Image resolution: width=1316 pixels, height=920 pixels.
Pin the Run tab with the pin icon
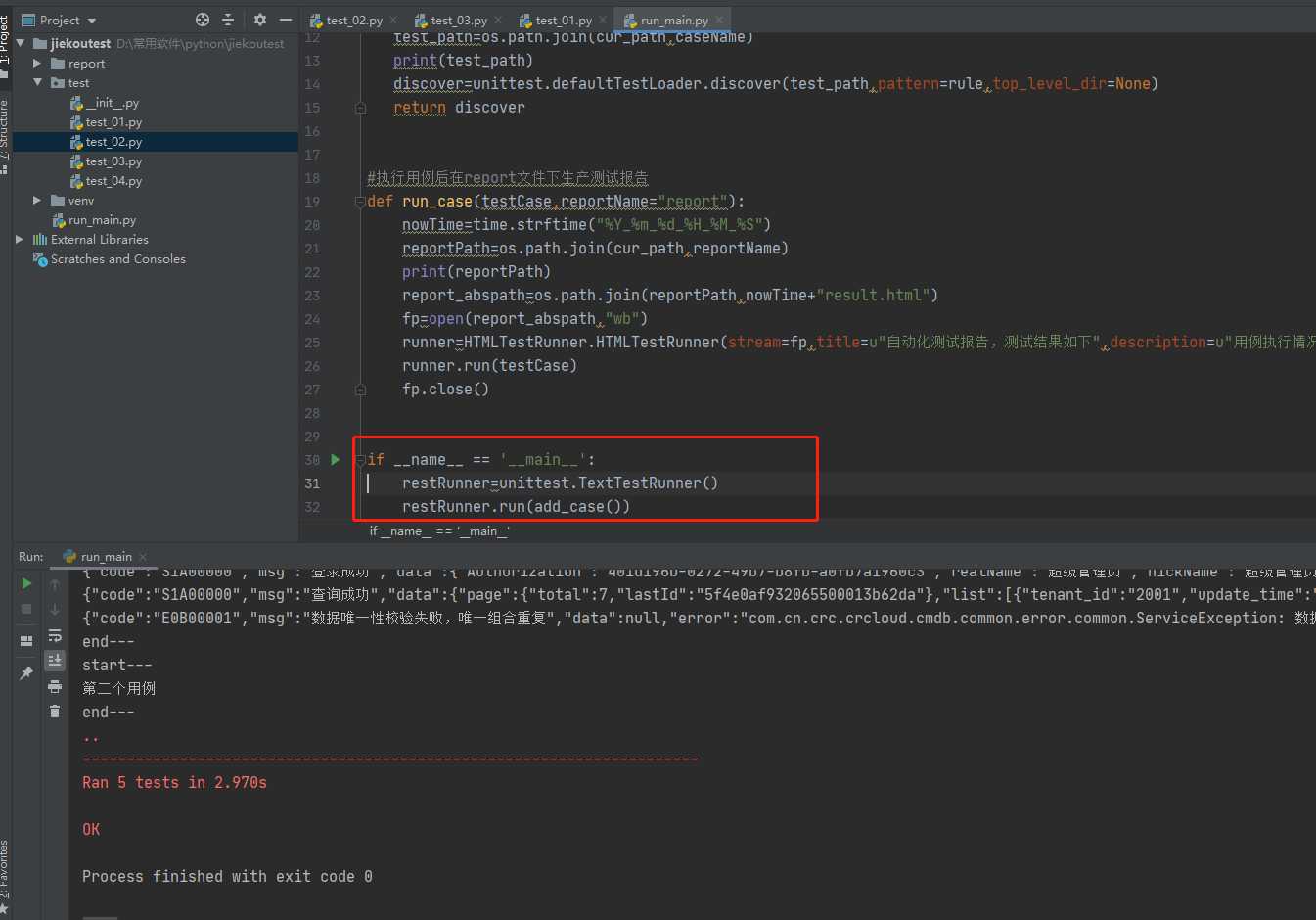[x=26, y=673]
